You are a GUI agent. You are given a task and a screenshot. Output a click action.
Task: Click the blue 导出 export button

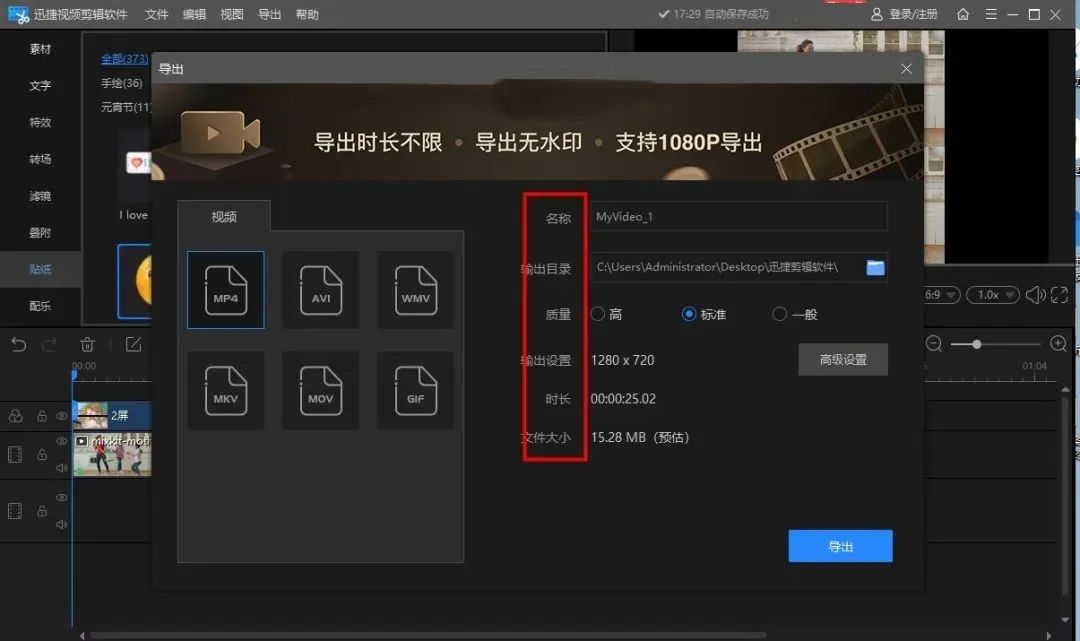pos(840,545)
